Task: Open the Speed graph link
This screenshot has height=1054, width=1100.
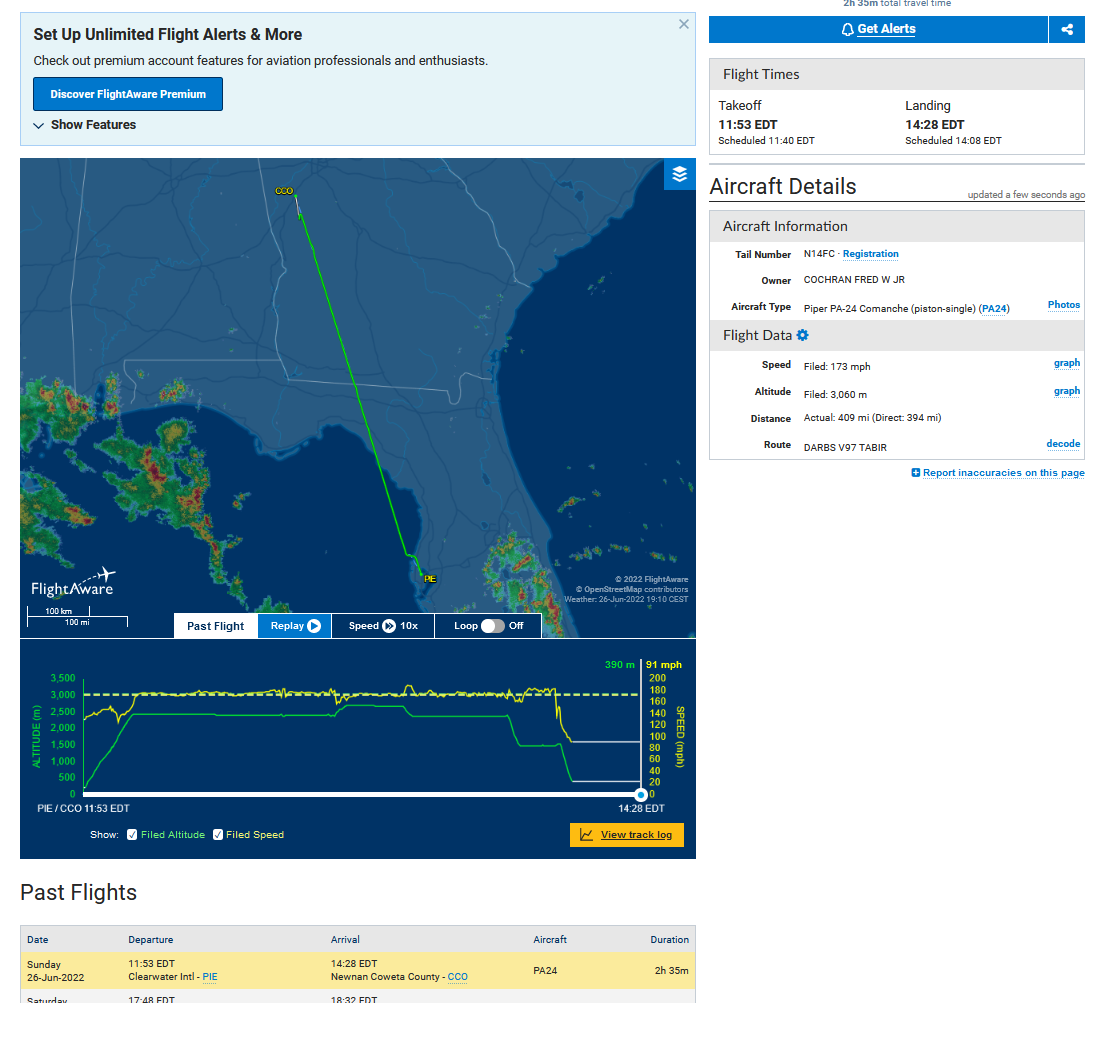Action: click(1066, 364)
